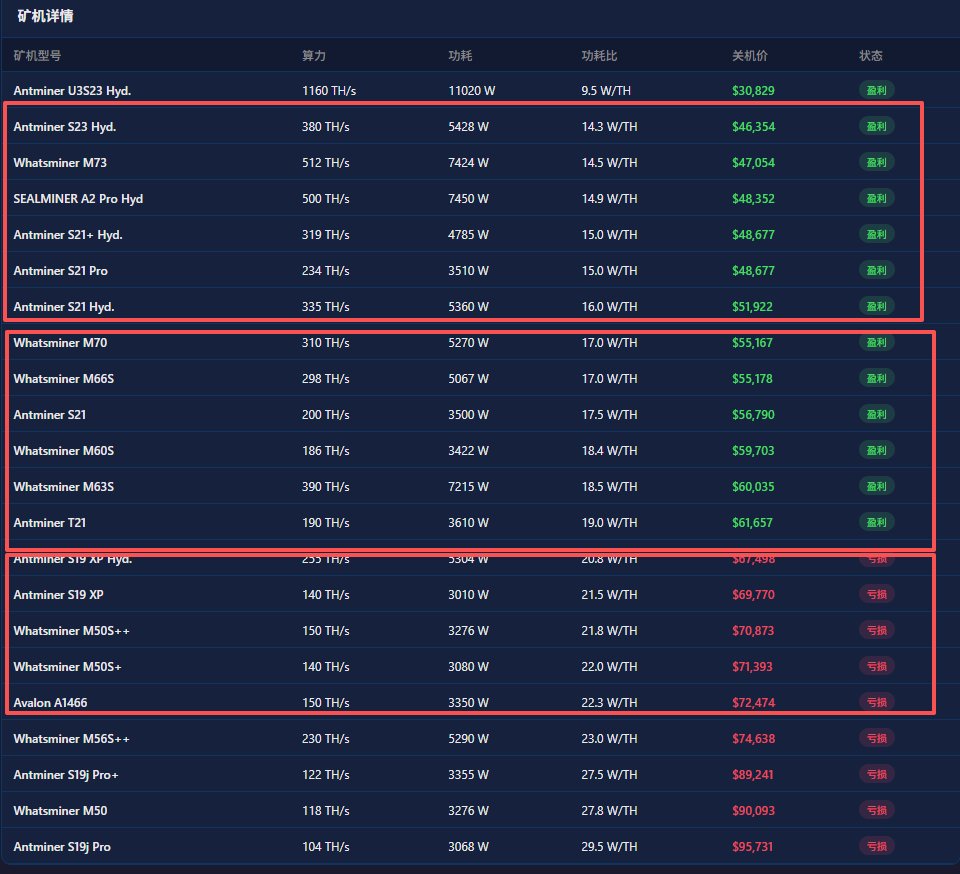Click the $51,922 shutdown price

[752, 307]
